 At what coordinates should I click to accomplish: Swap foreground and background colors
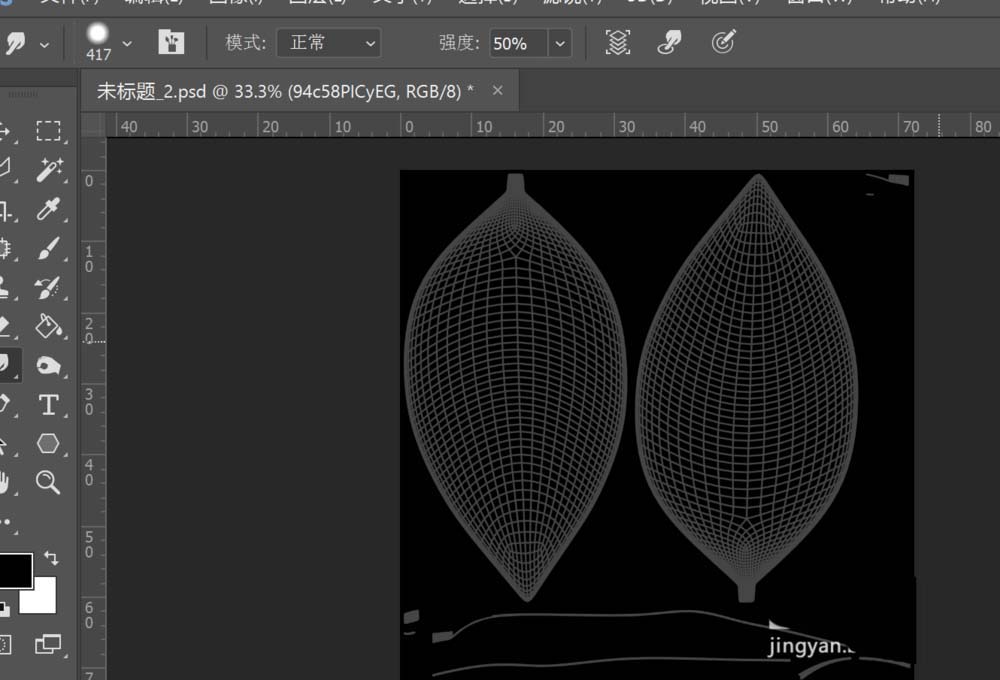coord(51,559)
